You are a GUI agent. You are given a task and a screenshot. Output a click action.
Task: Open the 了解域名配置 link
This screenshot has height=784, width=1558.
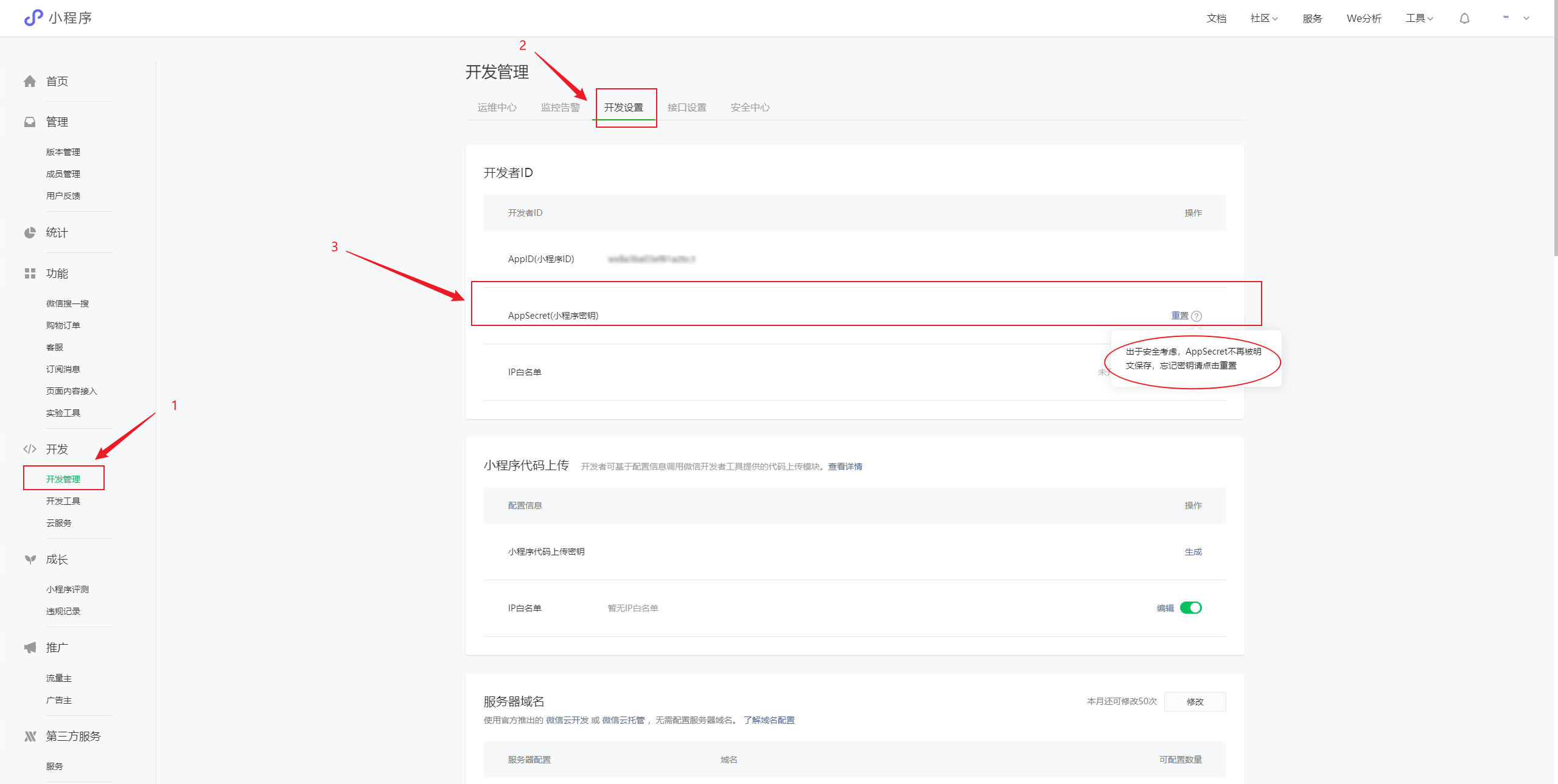point(769,720)
